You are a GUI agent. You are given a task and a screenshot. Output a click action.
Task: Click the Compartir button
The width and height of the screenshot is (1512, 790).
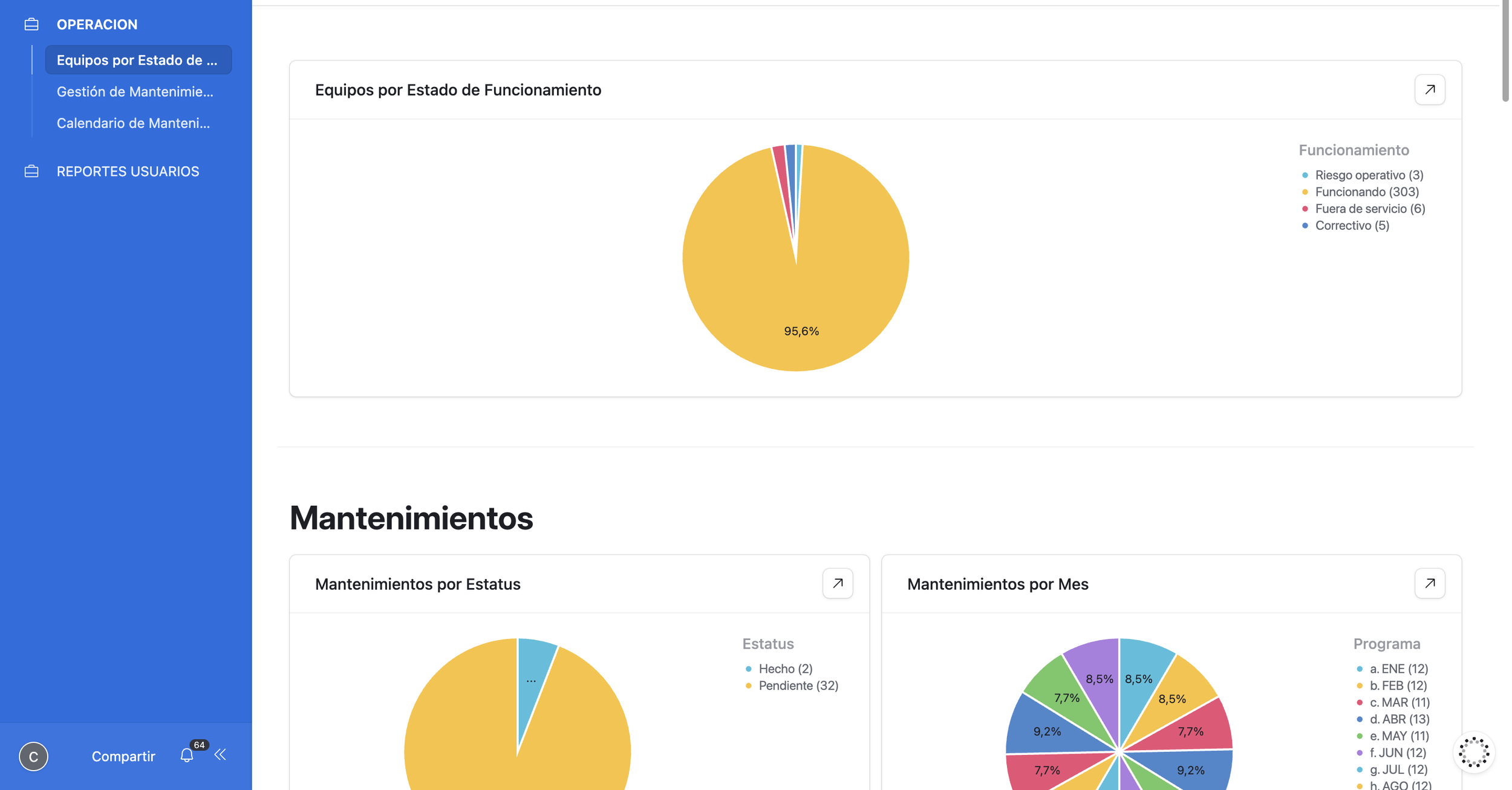coord(123,756)
